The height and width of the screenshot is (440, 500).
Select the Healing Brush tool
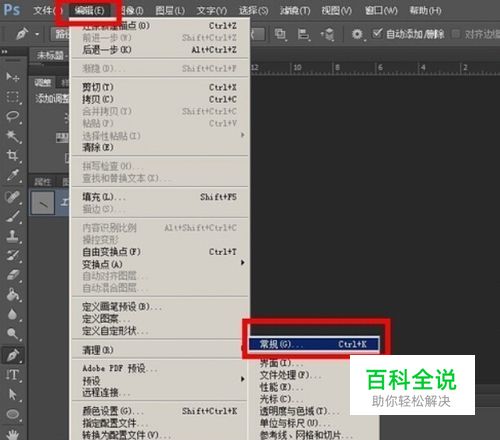13,197
